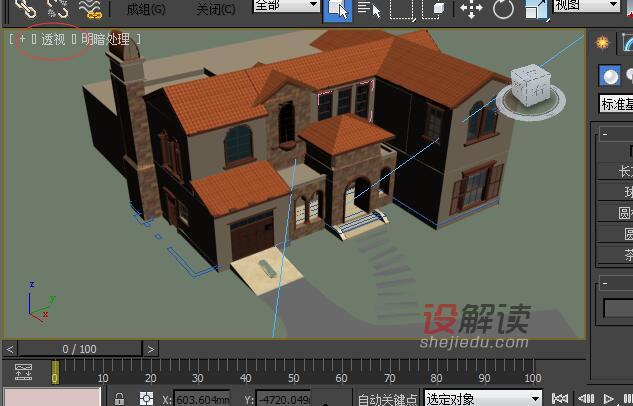The height and width of the screenshot is (406, 633).
Task: Click the Unlink Selection tool
Action: (x=57, y=9)
